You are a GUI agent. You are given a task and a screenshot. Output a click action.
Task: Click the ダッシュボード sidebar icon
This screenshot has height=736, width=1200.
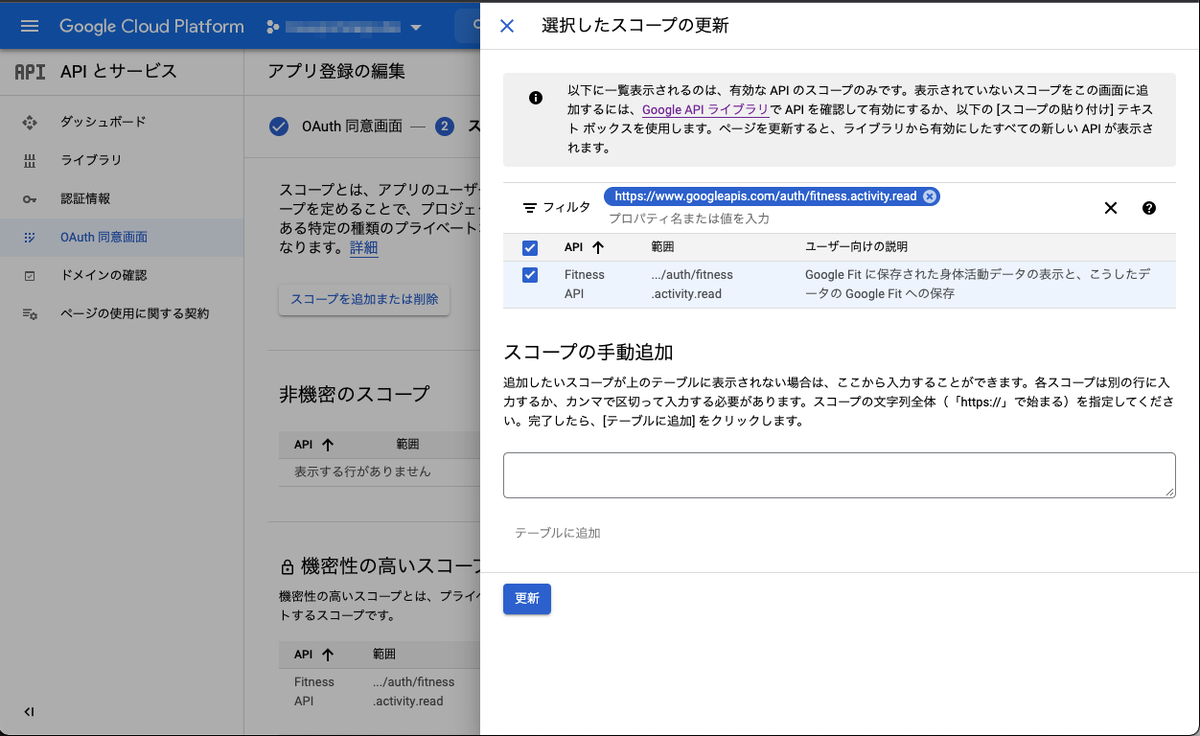pos(29,122)
